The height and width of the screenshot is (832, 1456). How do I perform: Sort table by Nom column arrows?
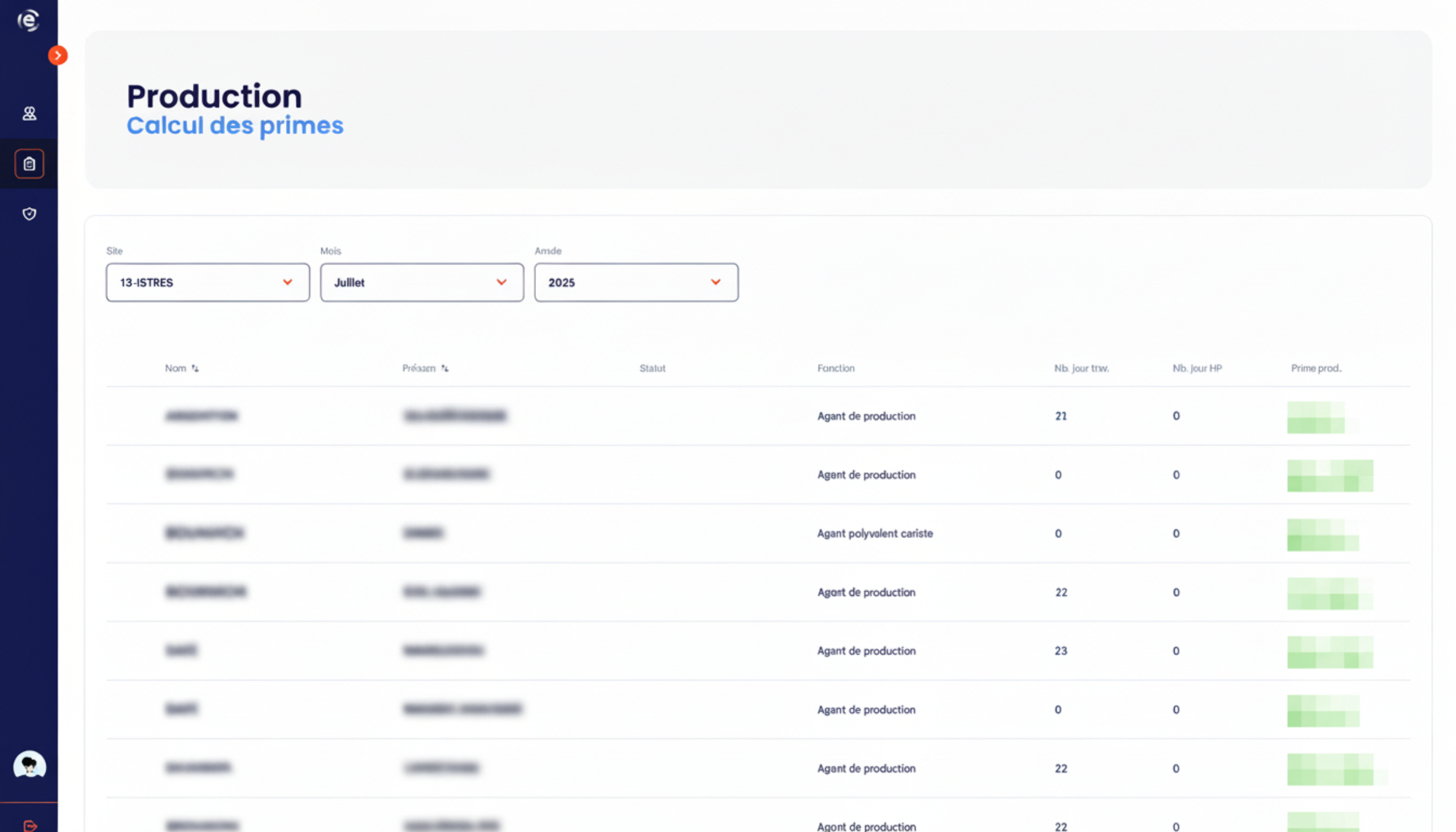(x=195, y=368)
